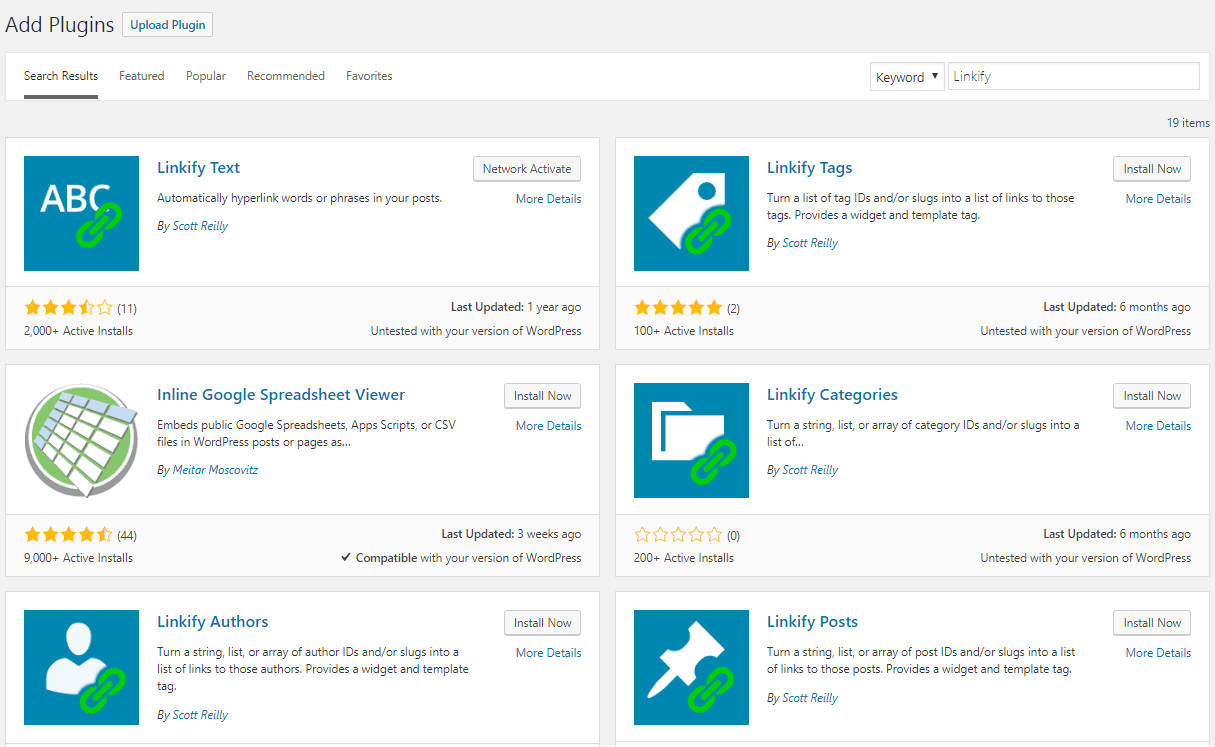Click the Linkify Tags plugin icon
Viewport: 1215px width, 747px height.
(691, 213)
